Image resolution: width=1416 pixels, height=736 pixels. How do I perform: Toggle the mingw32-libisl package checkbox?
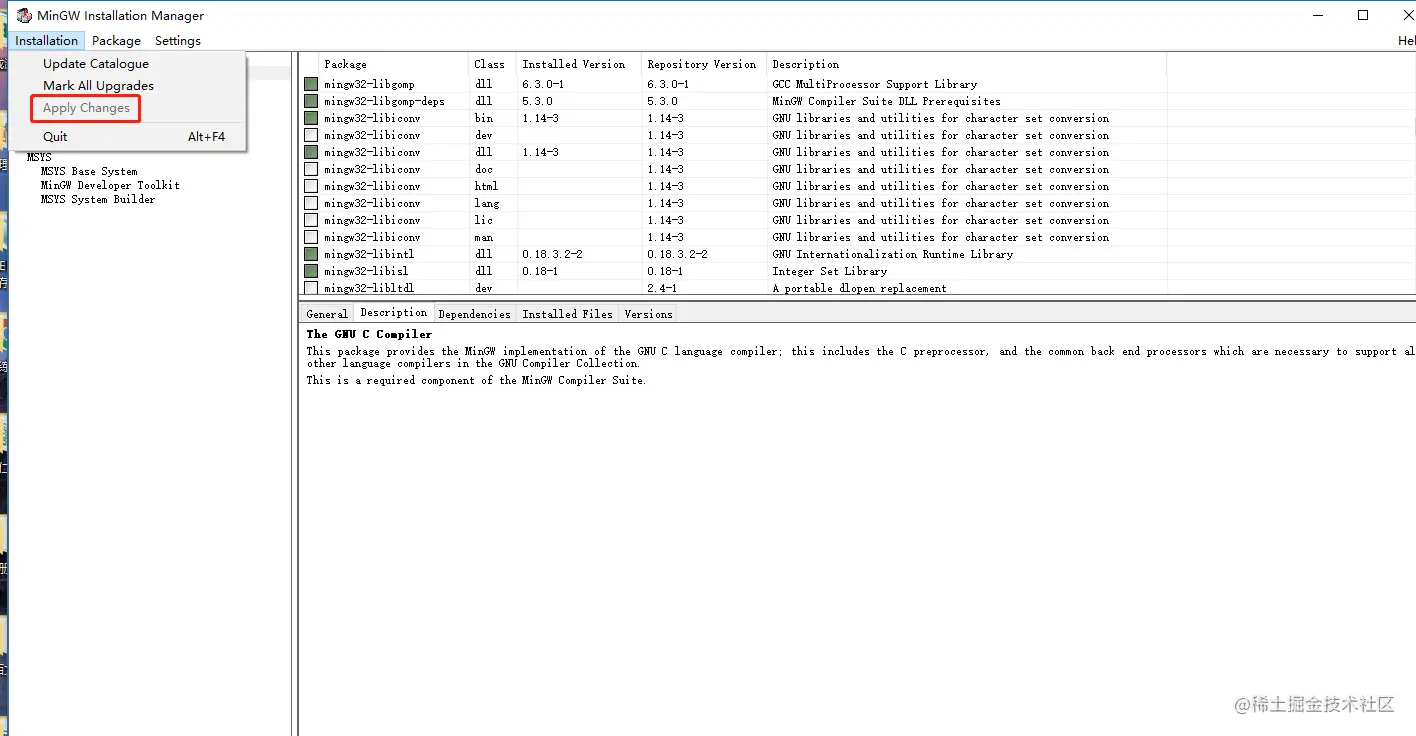(311, 271)
